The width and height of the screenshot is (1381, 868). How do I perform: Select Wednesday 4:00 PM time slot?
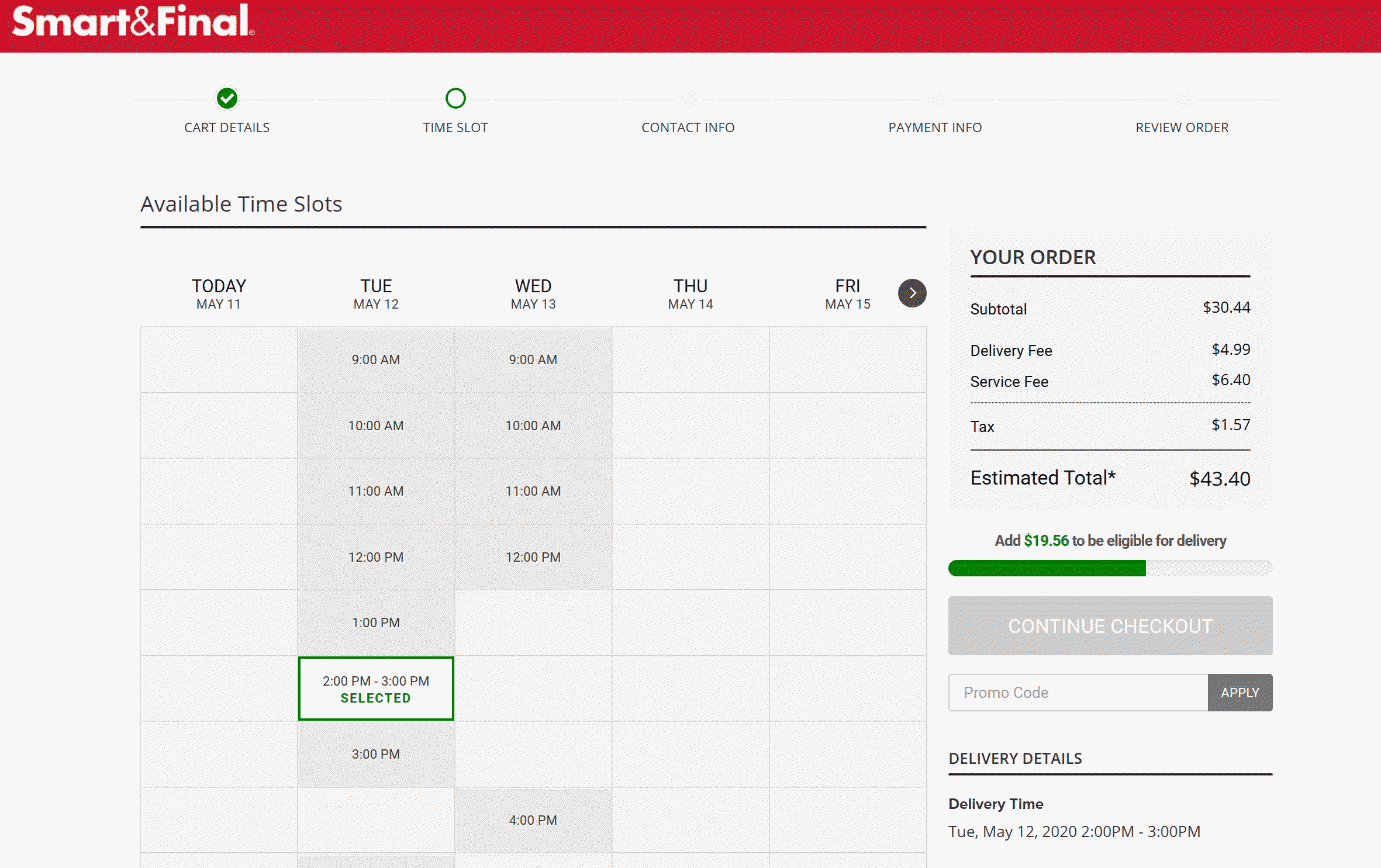click(x=533, y=820)
